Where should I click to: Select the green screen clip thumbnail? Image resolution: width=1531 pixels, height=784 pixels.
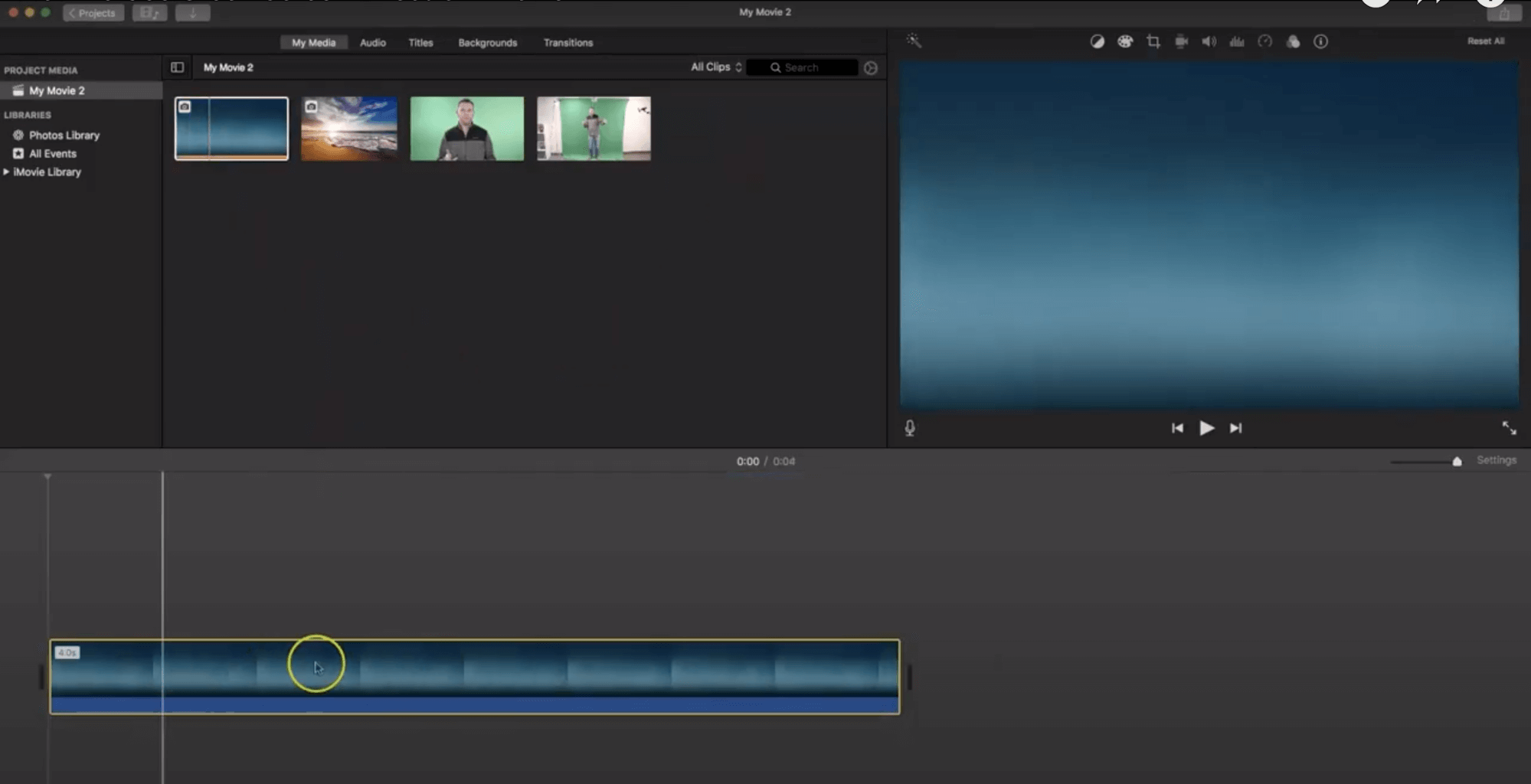466,128
